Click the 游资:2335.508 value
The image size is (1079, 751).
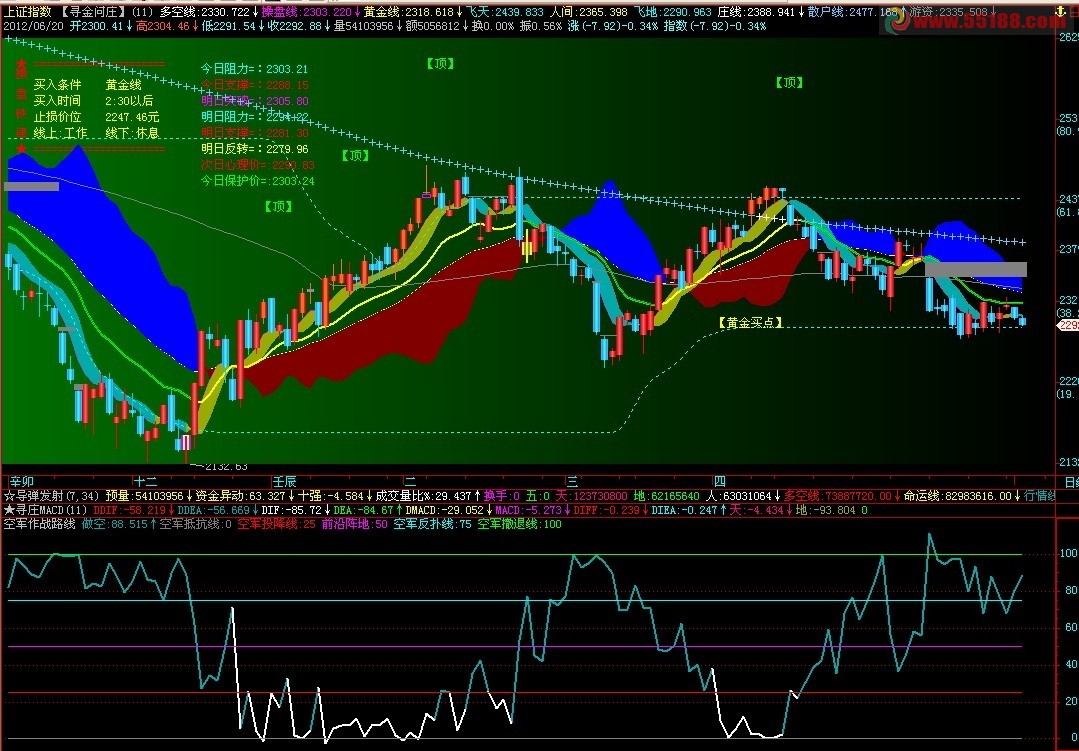pyautogui.click(x=948, y=12)
